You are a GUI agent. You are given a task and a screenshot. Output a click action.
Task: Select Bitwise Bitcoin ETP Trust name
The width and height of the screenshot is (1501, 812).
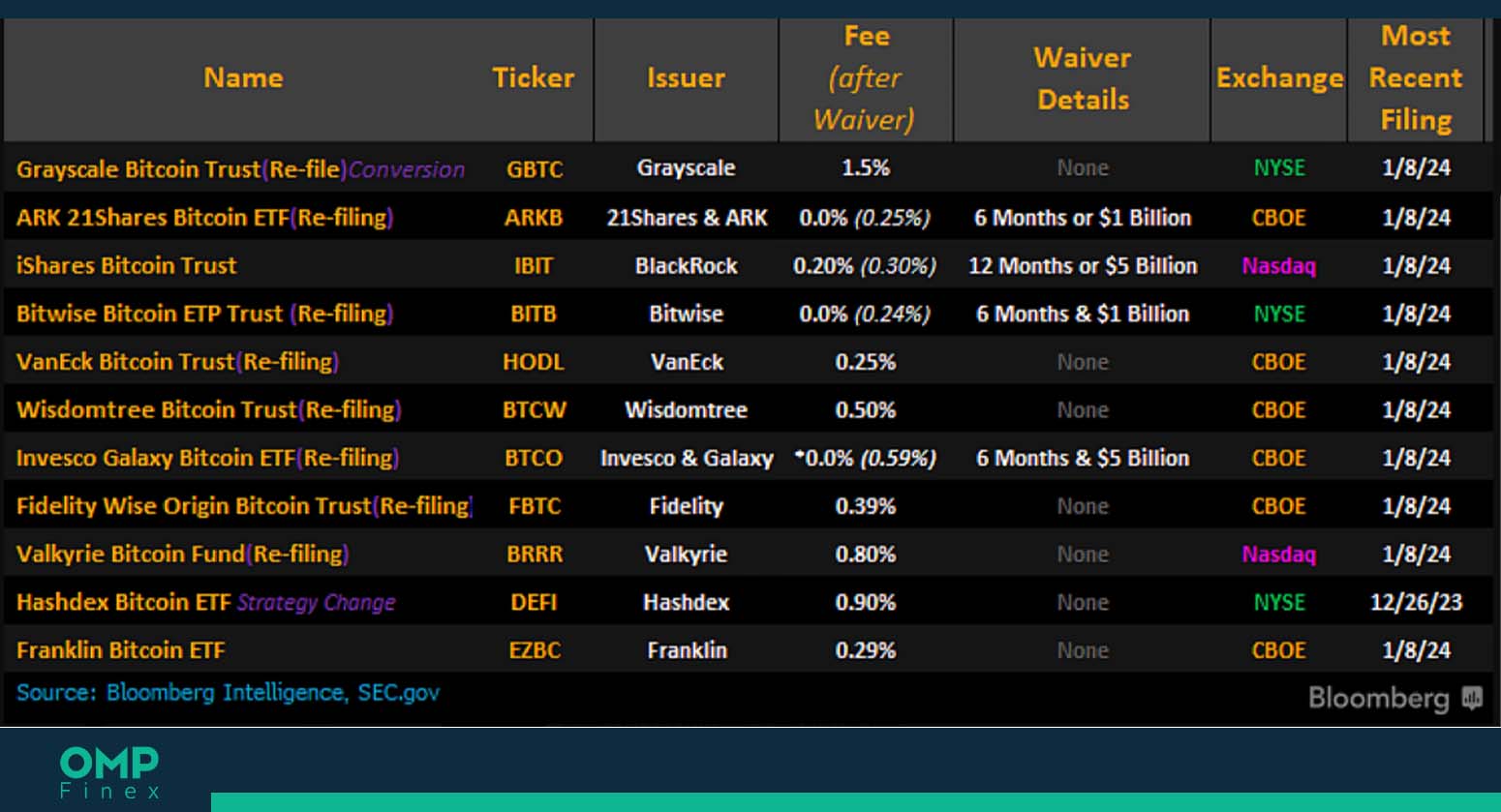pos(204,314)
